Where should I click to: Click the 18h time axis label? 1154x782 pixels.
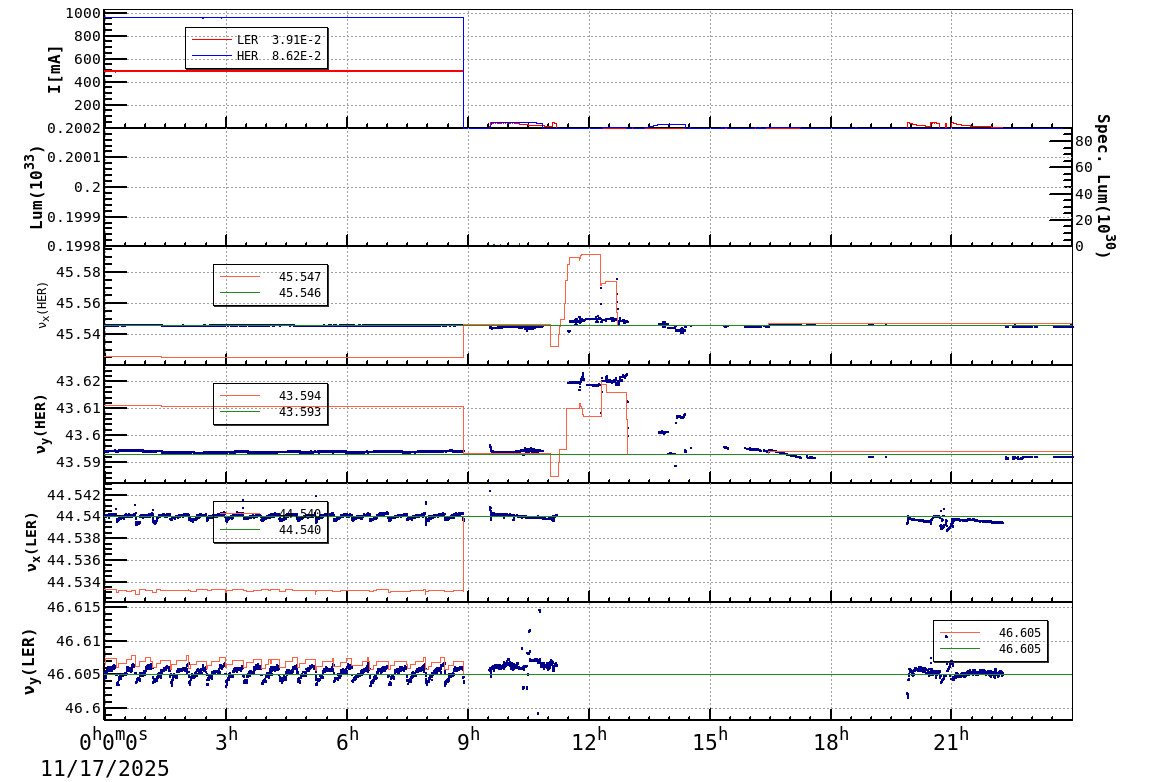click(x=831, y=739)
